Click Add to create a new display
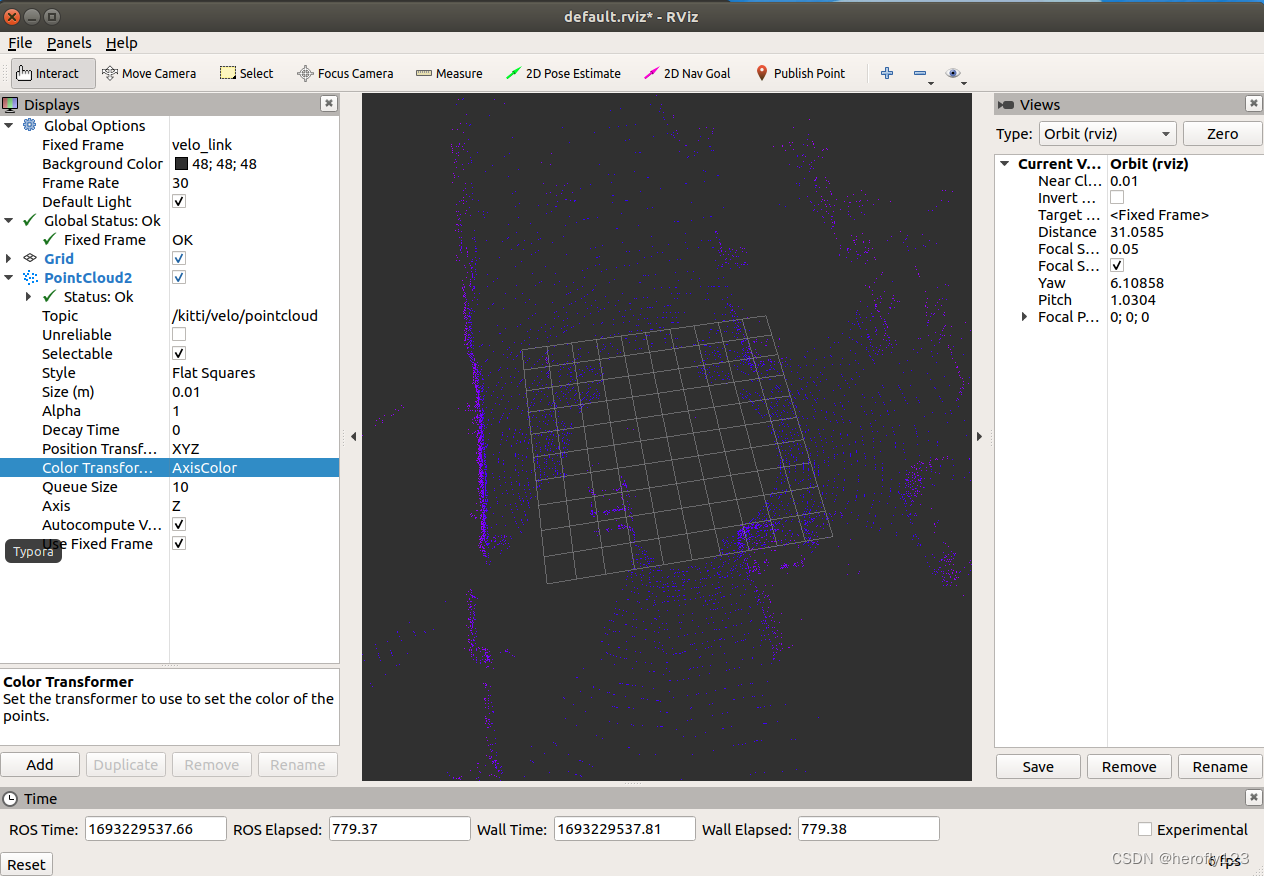1264x876 pixels. [40, 764]
